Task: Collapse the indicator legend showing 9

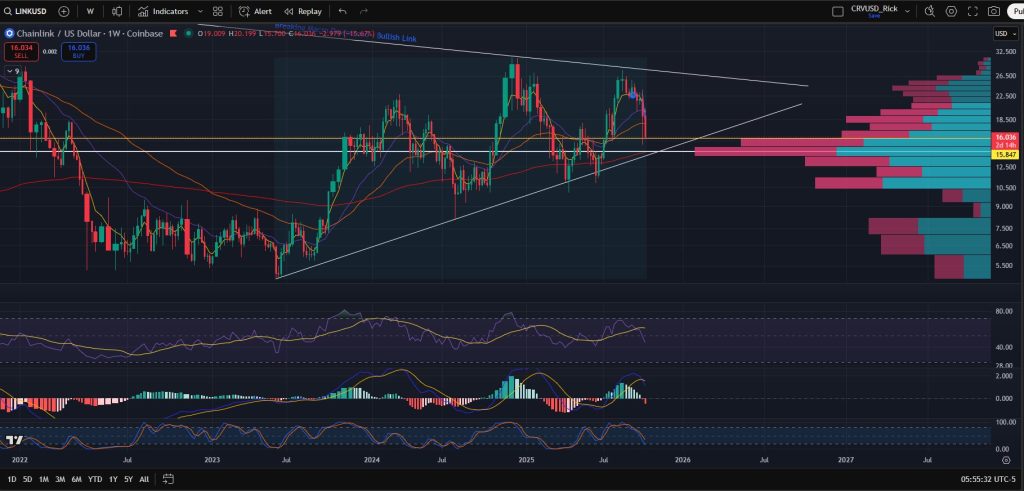Action: coord(14,71)
